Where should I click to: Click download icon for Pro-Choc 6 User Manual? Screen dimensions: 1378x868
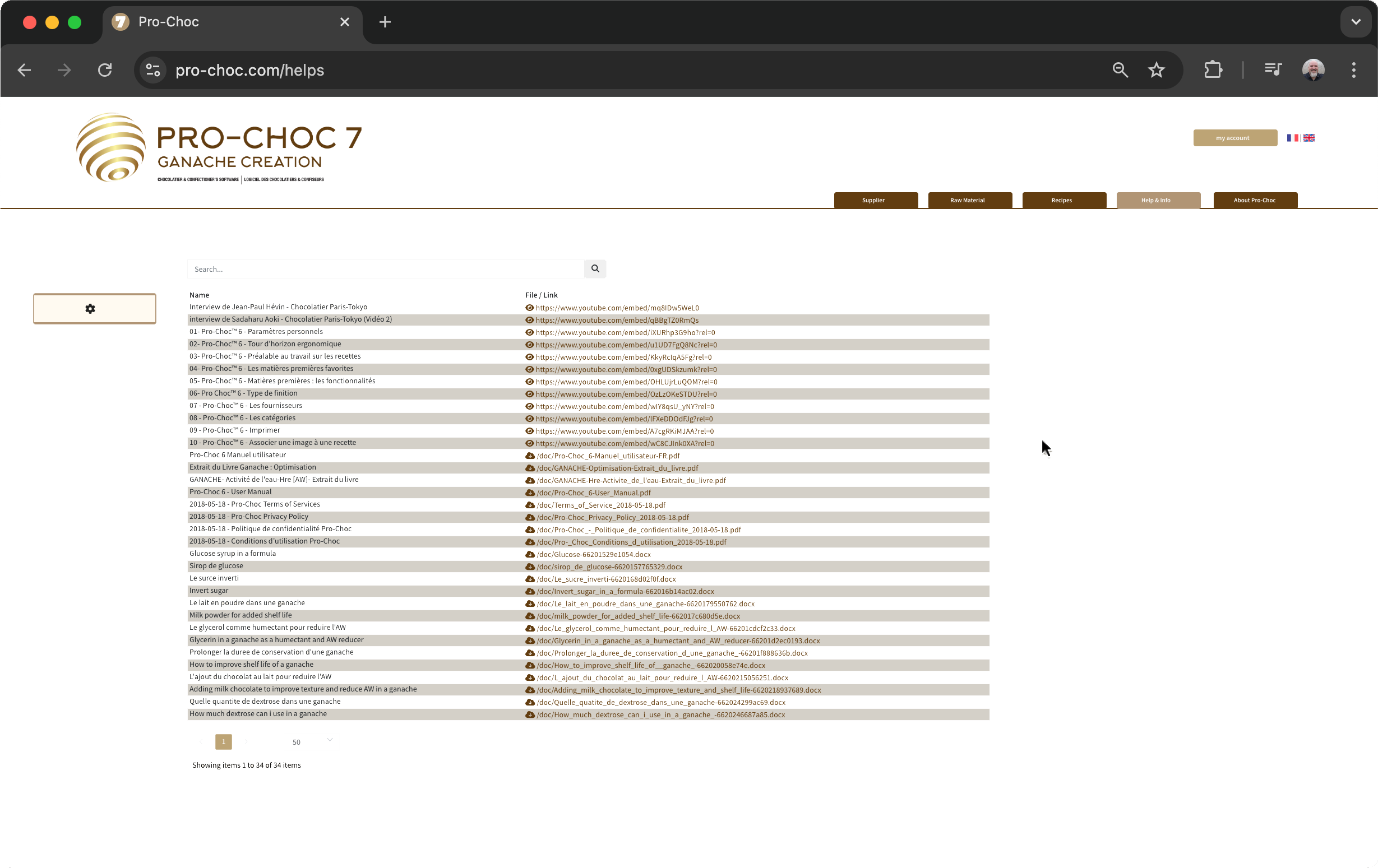pos(529,493)
